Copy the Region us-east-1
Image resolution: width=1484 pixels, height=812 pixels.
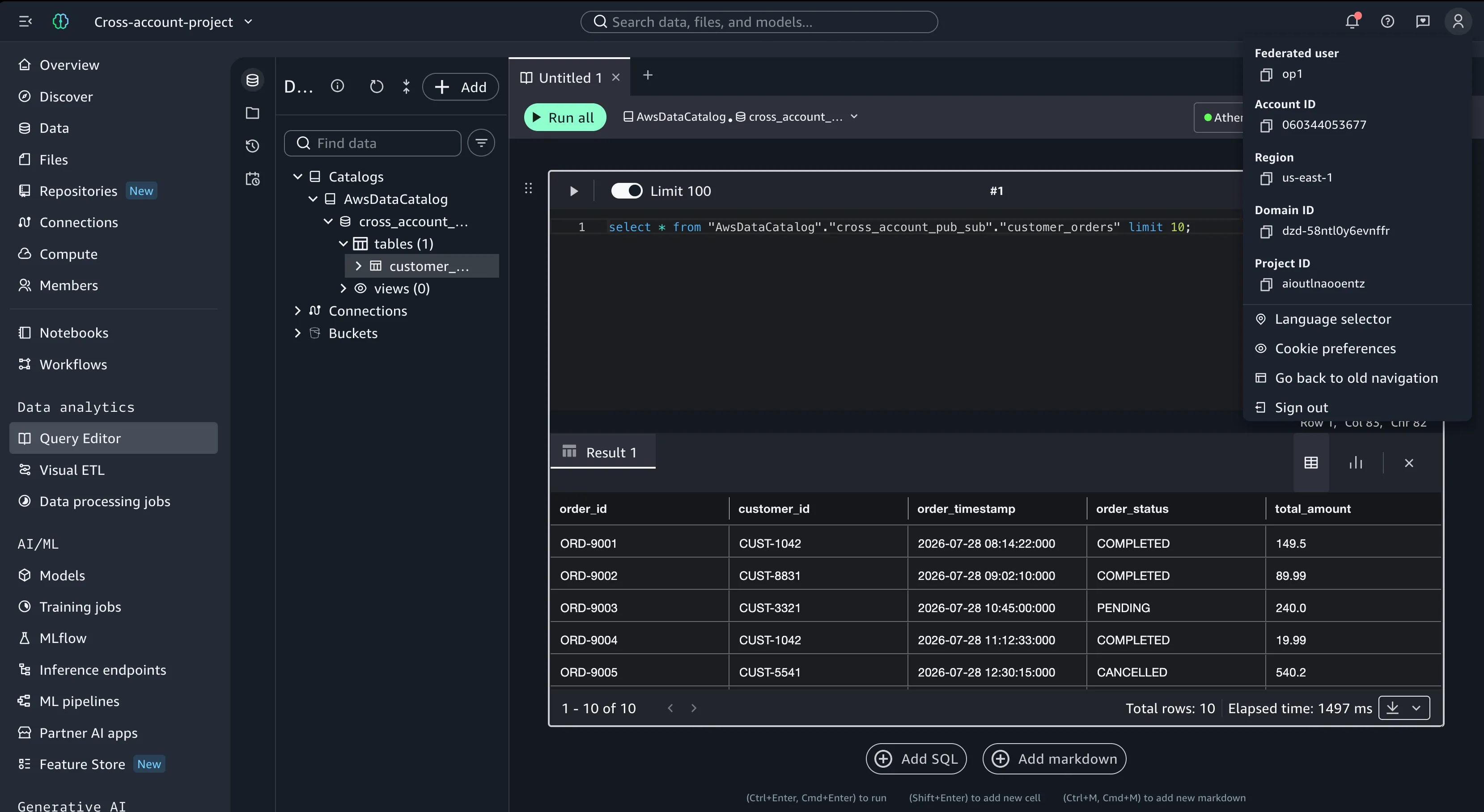[1266, 178]
